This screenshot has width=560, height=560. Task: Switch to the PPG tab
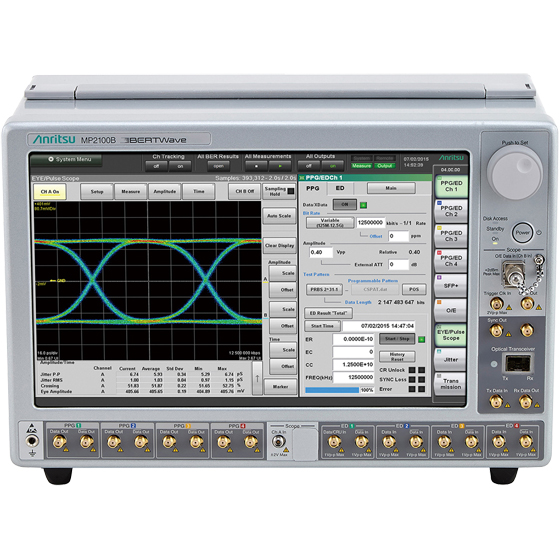(313, 188)
